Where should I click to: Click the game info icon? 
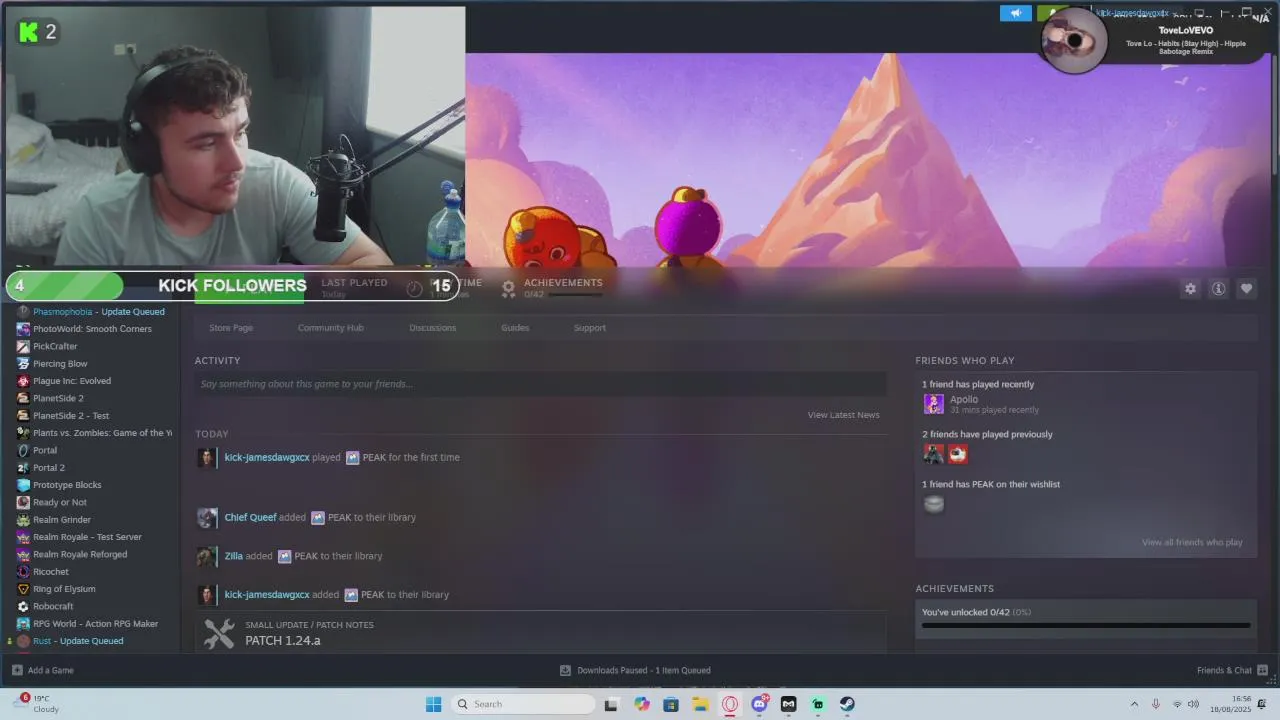point(1218,288)
